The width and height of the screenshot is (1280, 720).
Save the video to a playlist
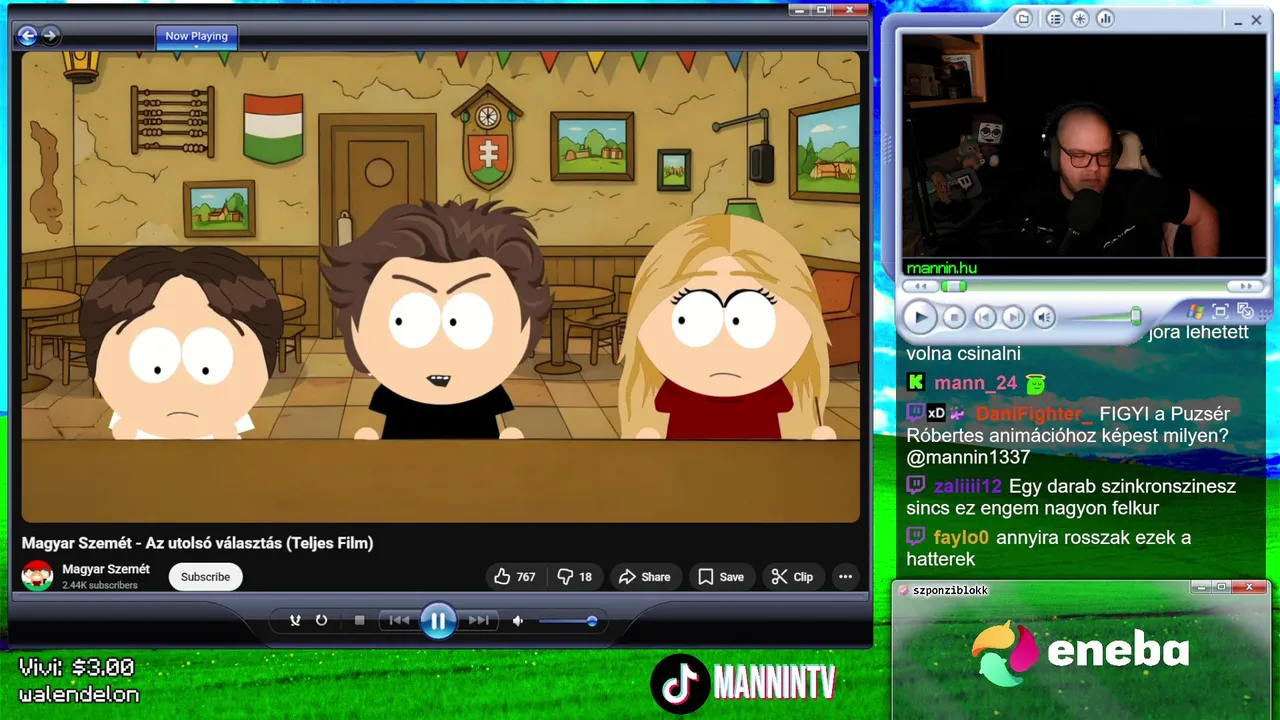(x=721, y=577)
